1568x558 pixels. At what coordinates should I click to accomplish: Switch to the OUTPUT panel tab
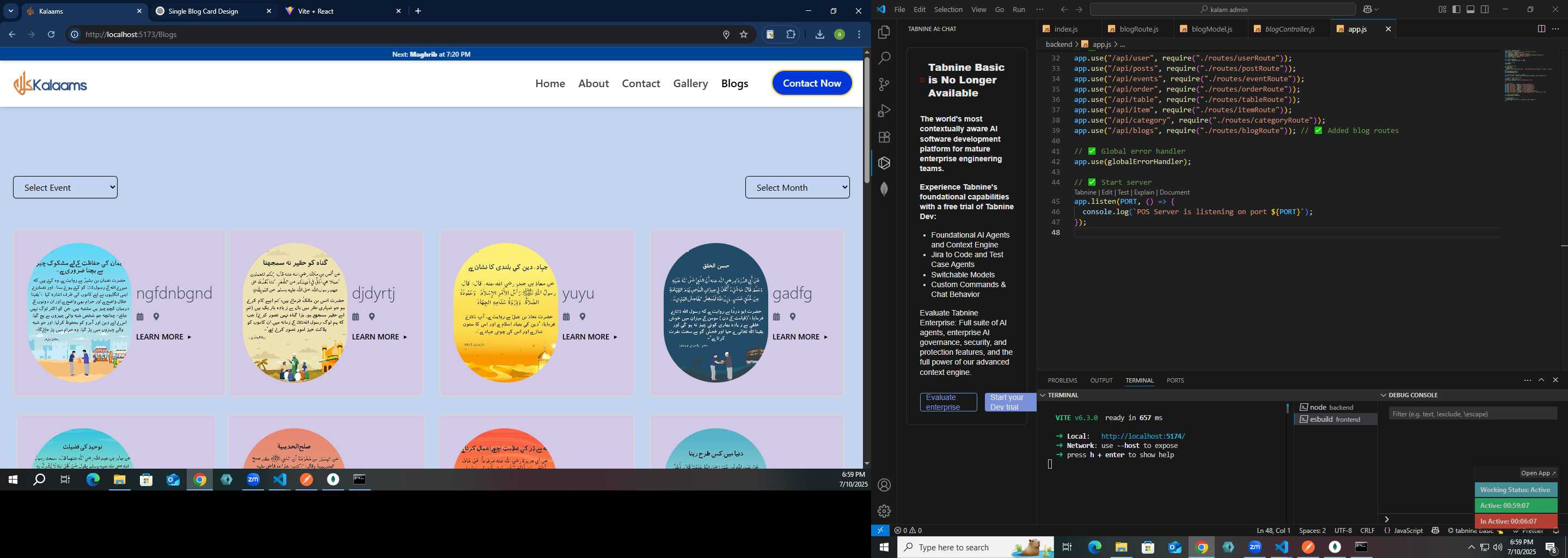click(x=1101, y=380)
